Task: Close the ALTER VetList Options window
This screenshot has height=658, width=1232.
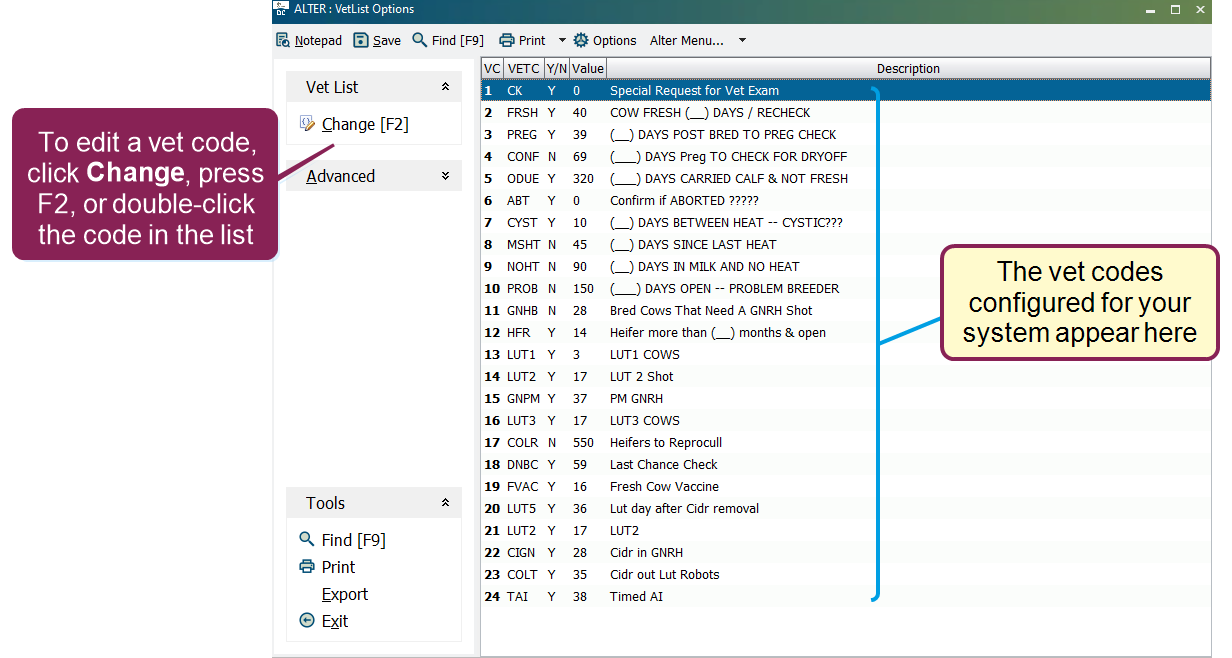Action: point(1200,9)
